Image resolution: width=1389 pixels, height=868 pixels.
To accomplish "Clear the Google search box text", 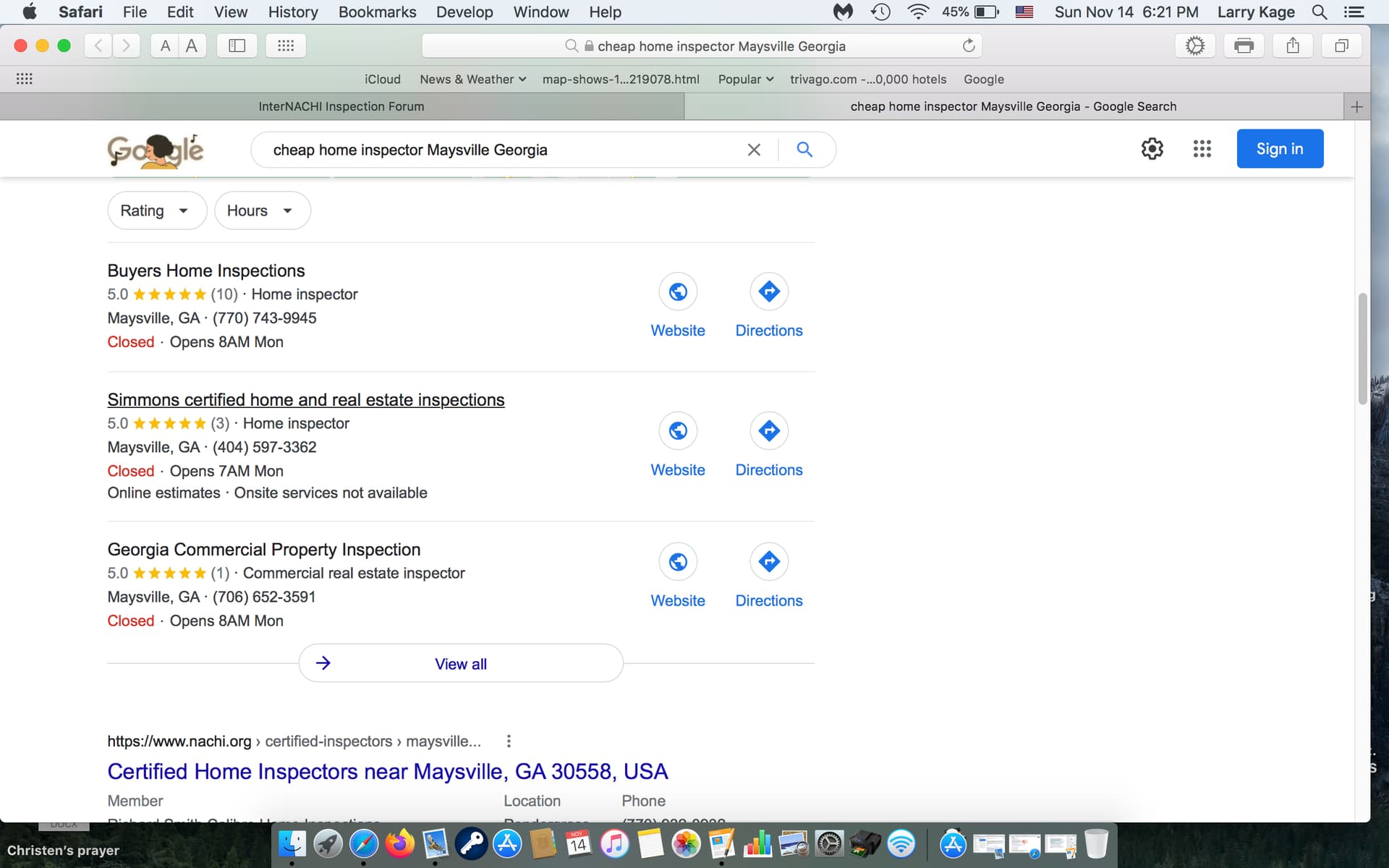I will click(x=754, y=150).
